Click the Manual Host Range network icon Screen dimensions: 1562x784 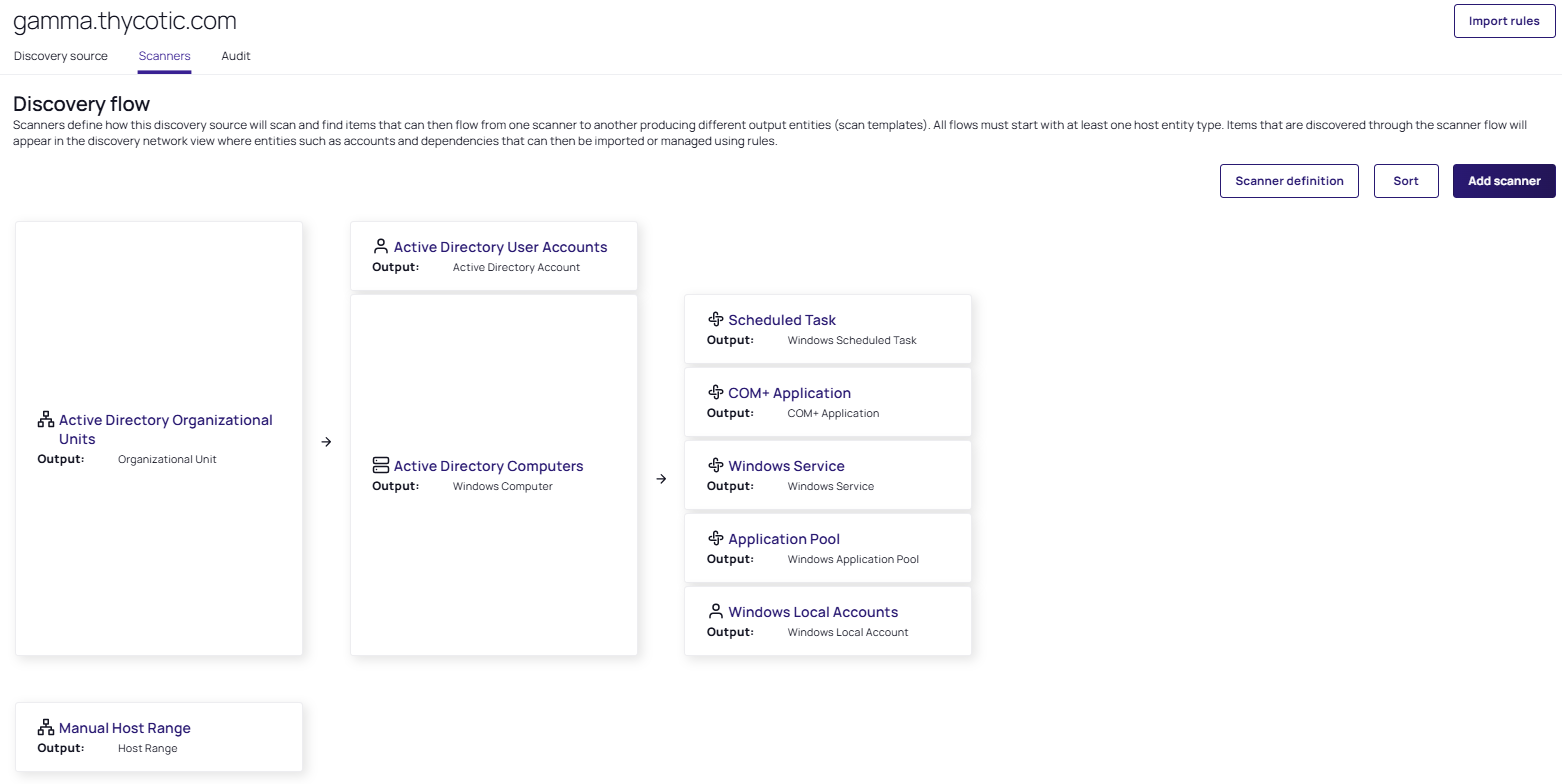[46, 727]
